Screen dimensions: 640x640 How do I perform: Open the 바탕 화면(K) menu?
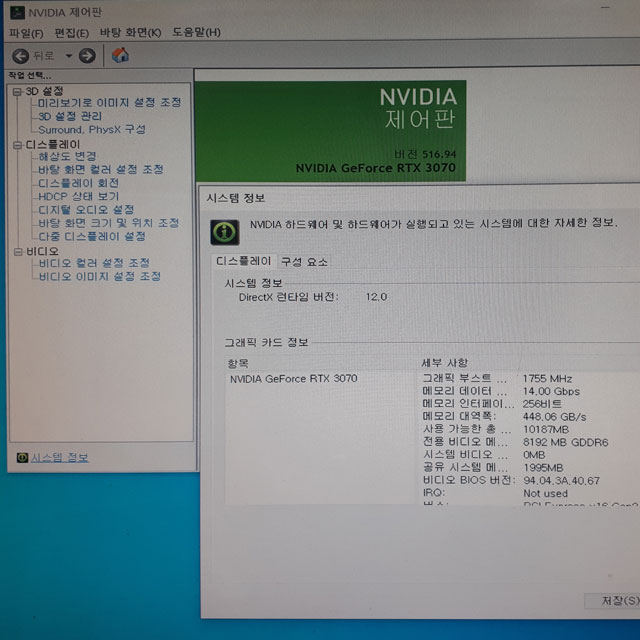(x=131, y=32)
